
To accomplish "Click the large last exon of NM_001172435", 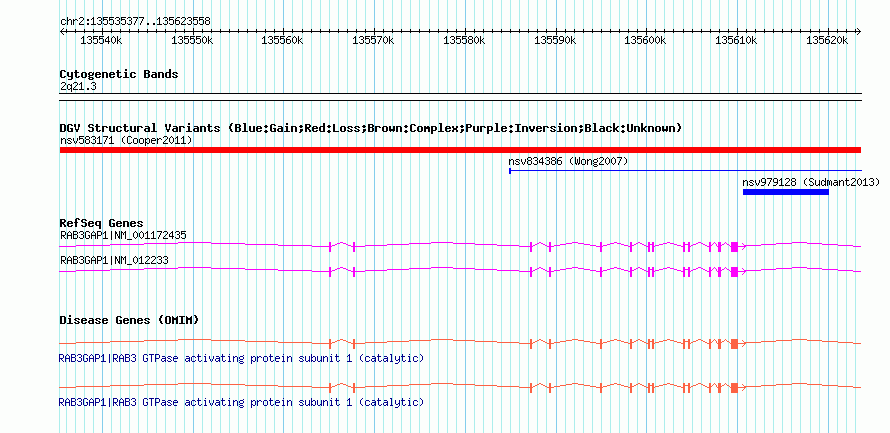I will 734,246.
